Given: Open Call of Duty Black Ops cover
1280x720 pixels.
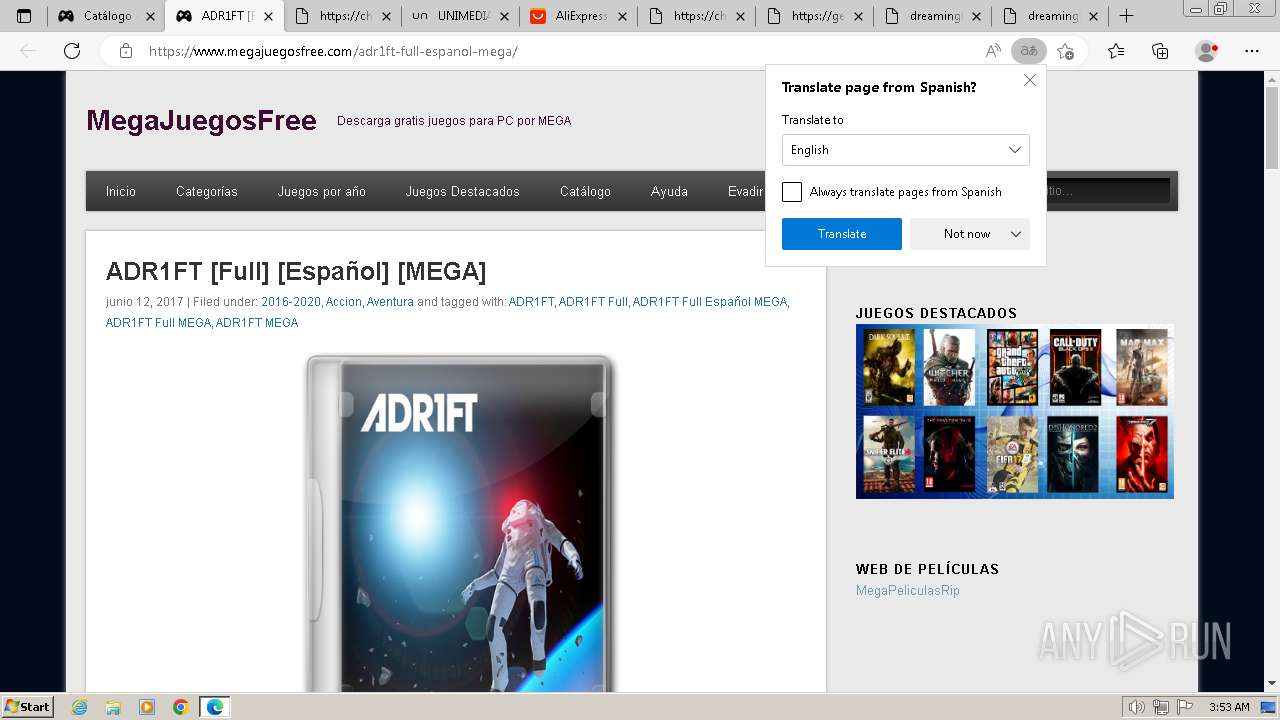Looking at the screenshot, I should click(x=1075, y=367).
